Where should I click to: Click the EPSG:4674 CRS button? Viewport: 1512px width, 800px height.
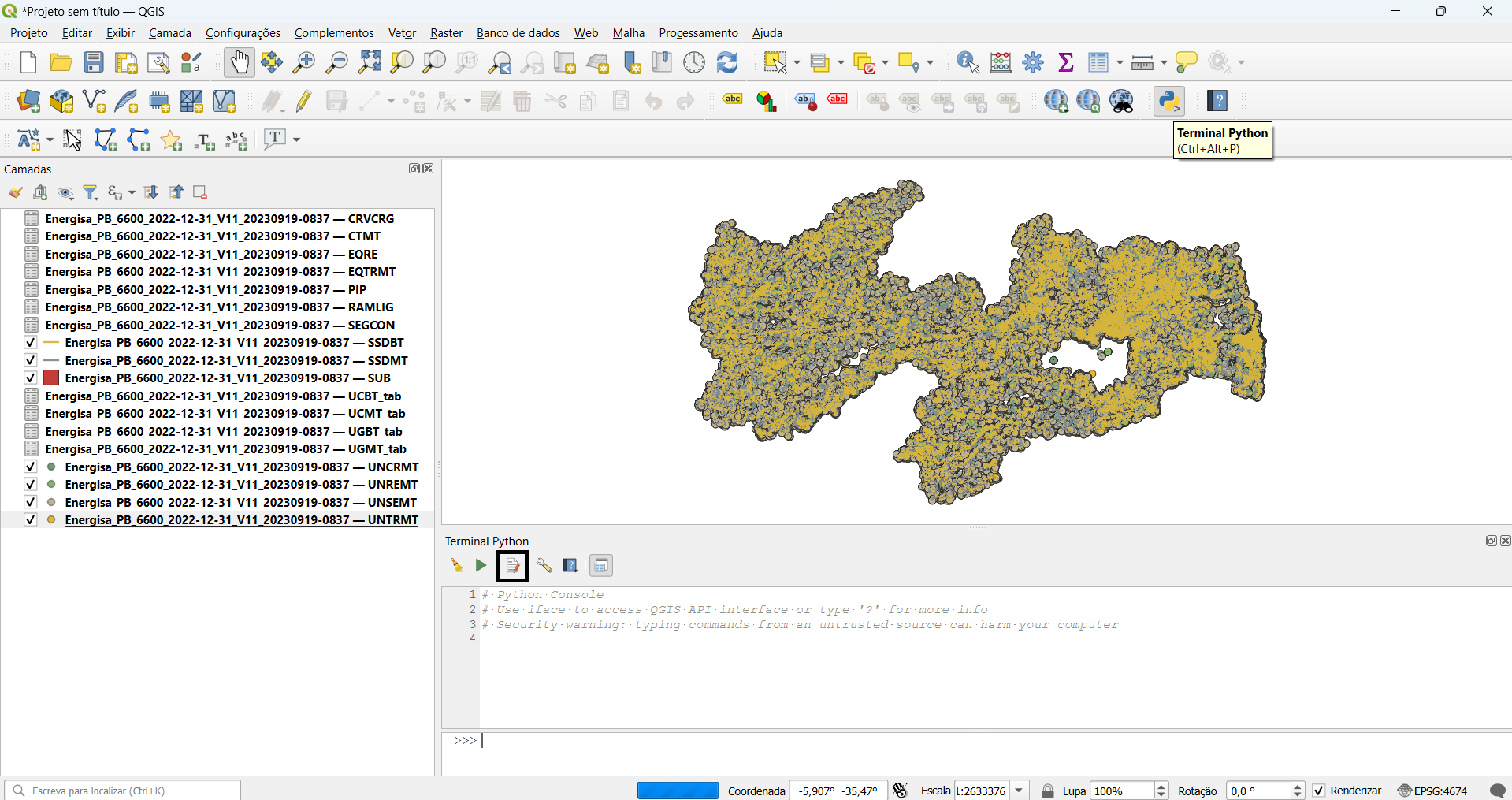1432,791
